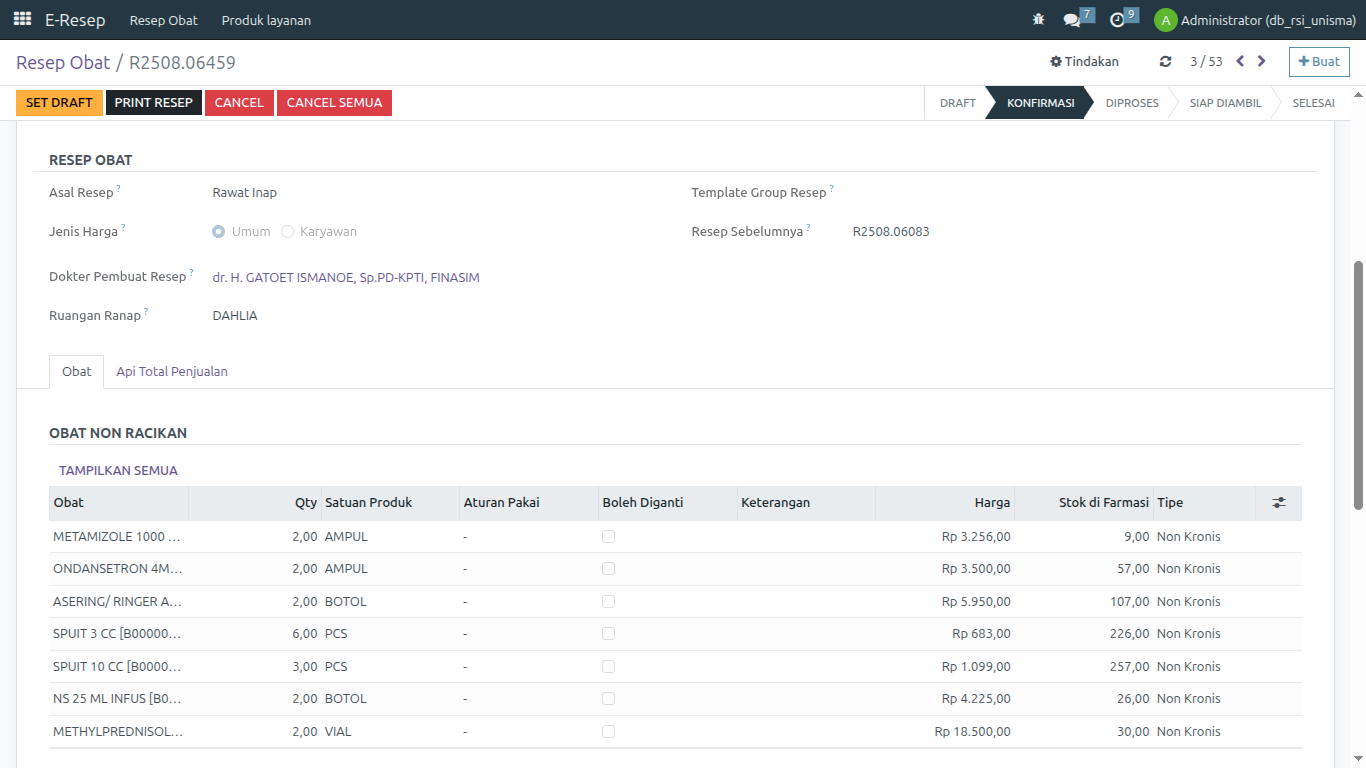Open column settings adjust icon
Viewport: 1366px width, 768px height.
(x=1278, y=503)
